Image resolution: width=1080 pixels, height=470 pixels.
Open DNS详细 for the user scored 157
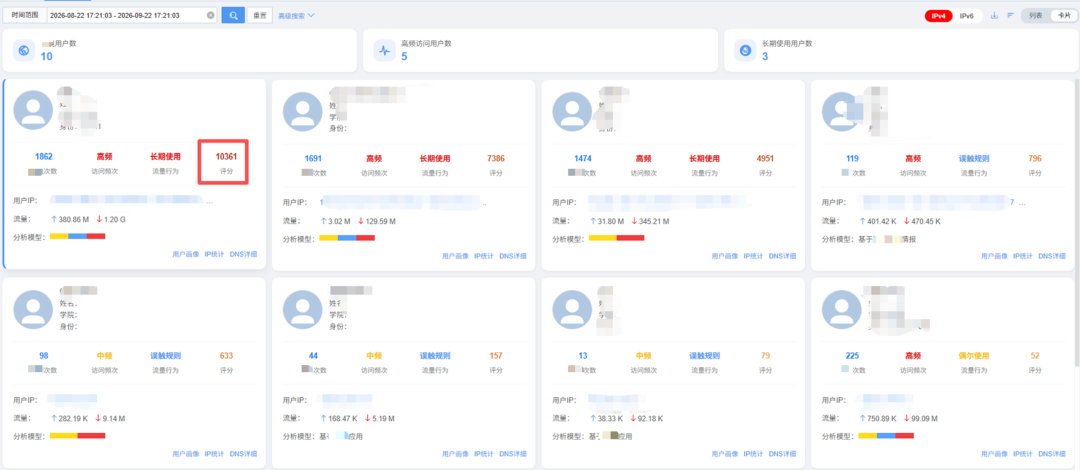(x=513, y=453)
